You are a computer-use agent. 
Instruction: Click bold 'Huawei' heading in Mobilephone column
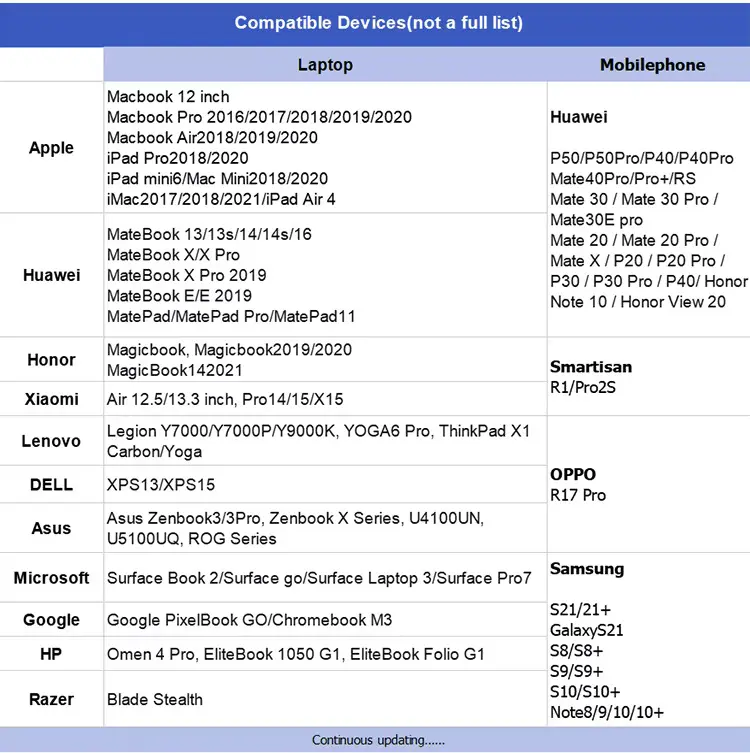(579, 117)
